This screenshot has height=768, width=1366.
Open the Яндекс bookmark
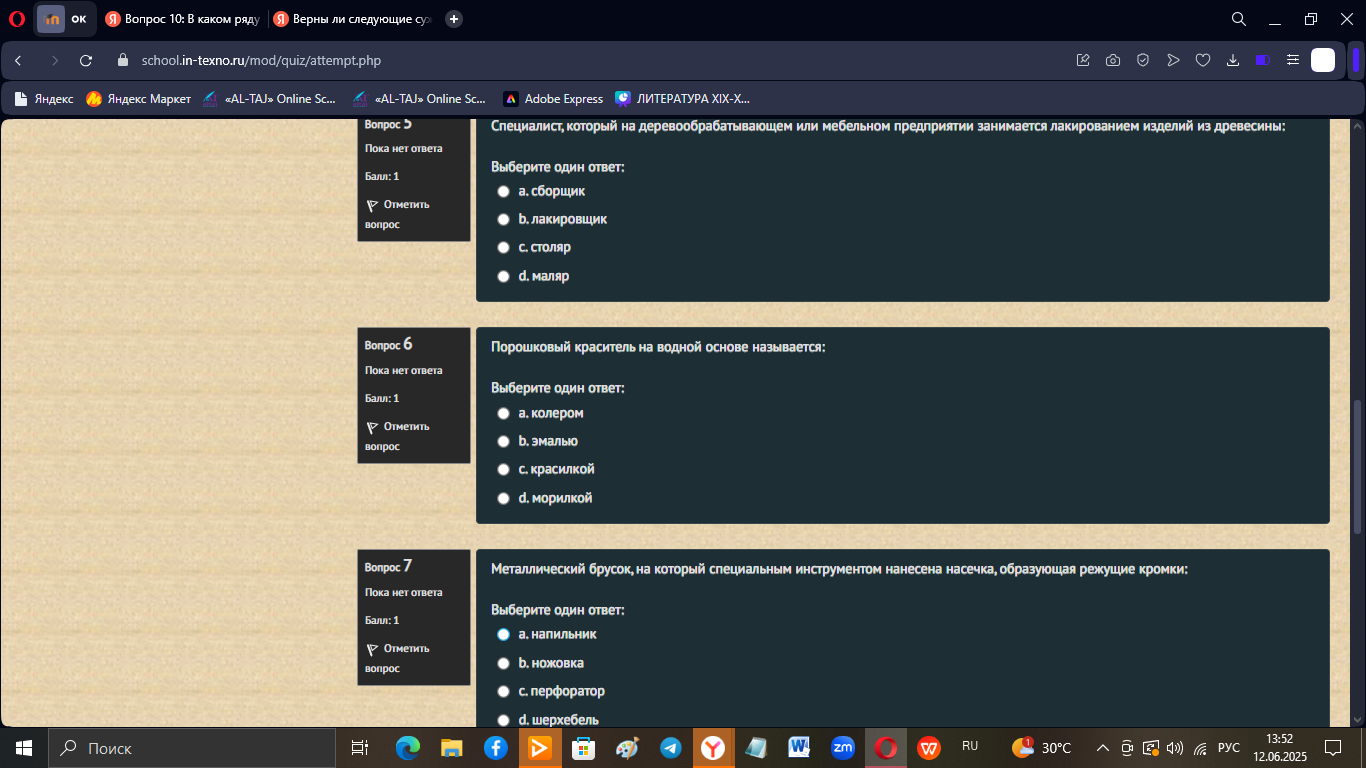pos(45,99)
